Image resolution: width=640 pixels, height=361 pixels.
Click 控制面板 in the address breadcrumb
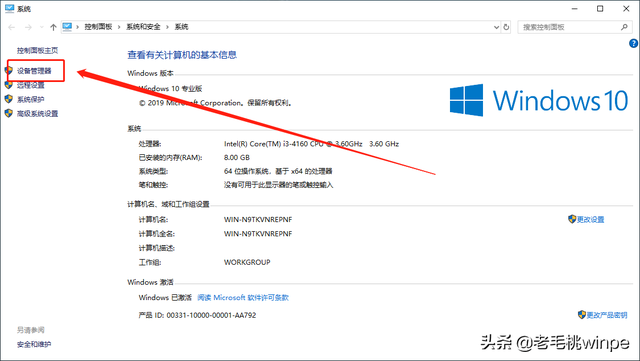(x=98, y=27)
